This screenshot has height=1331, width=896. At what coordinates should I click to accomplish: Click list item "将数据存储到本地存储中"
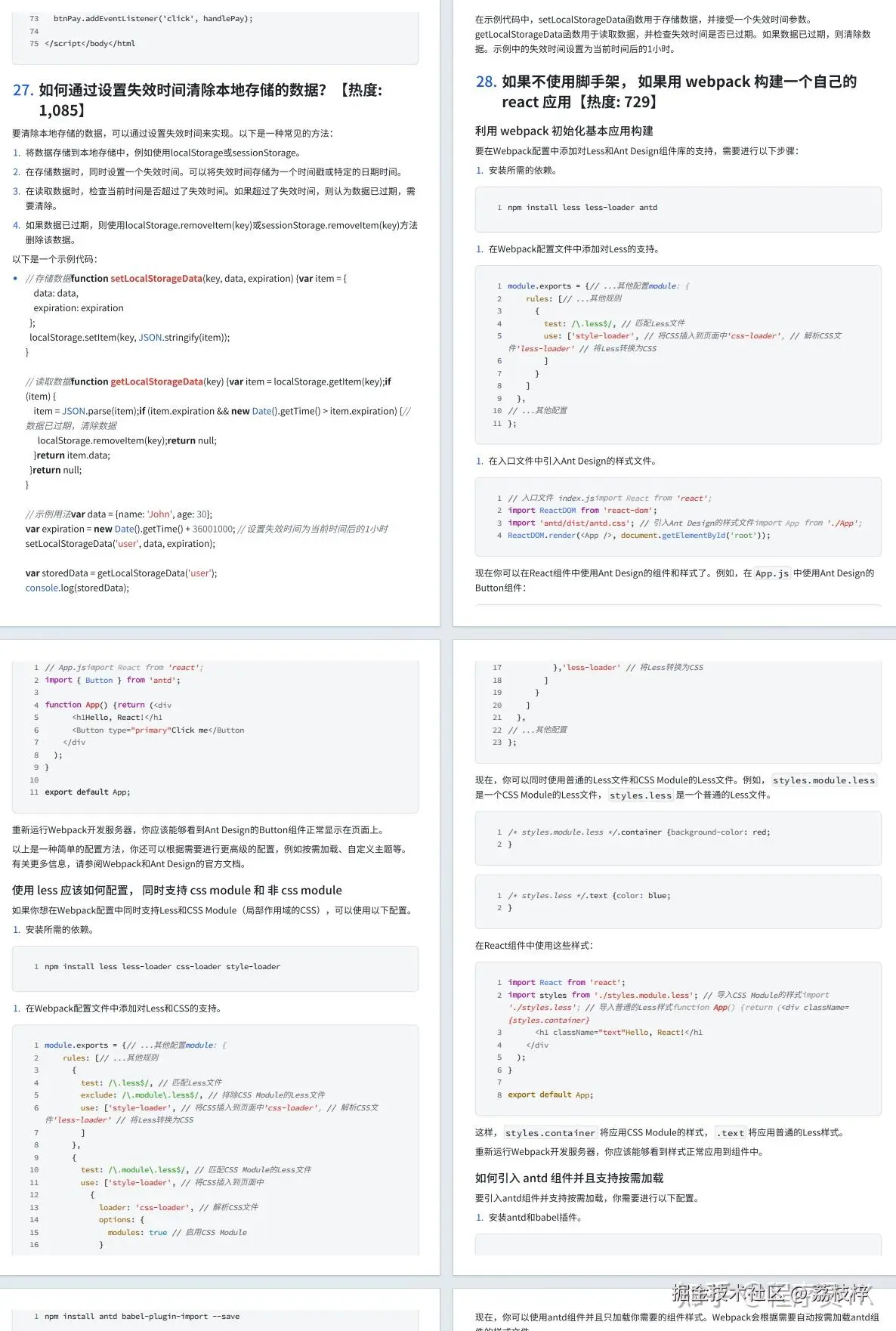(x=164, y=153)
